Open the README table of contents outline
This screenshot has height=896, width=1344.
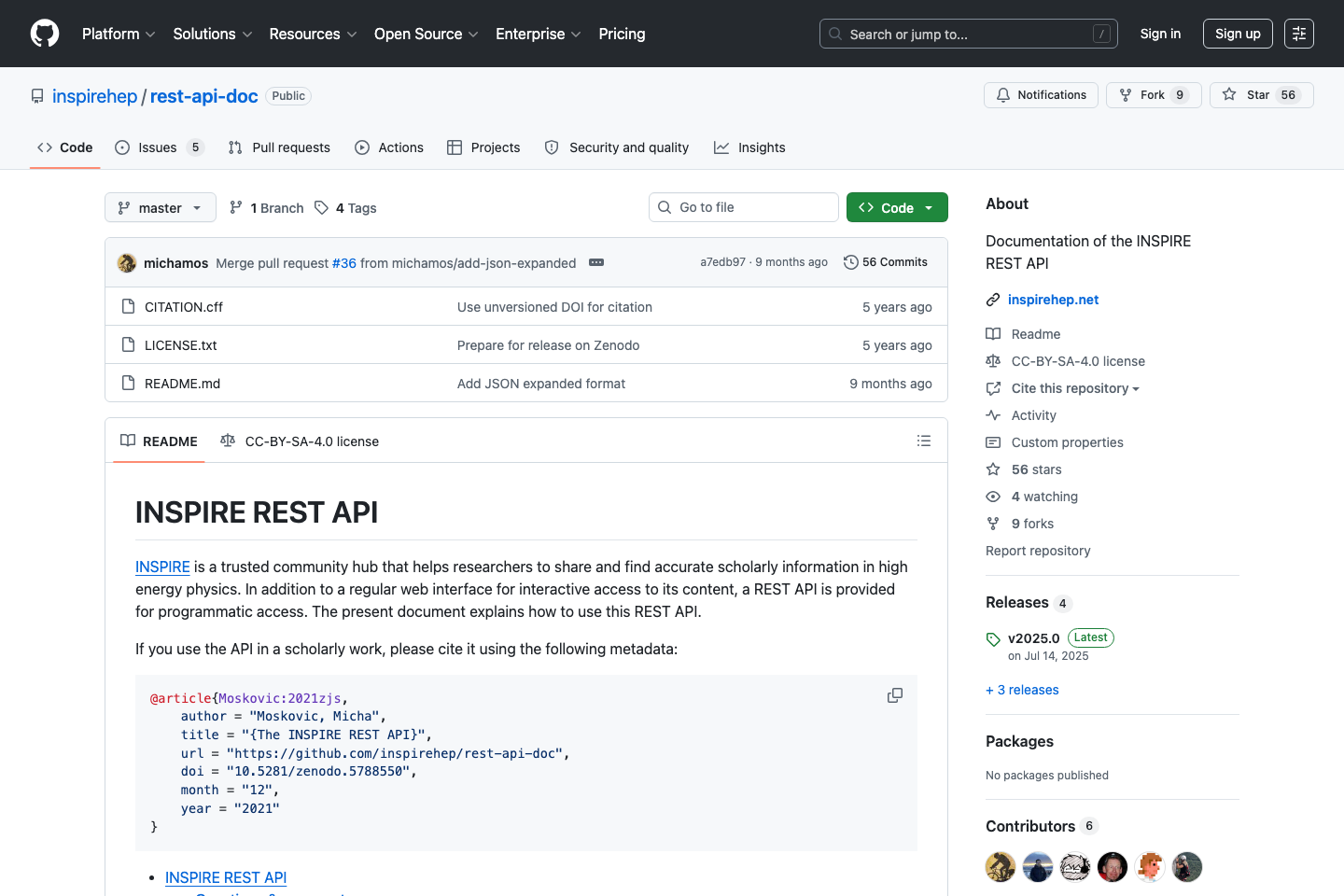tap(924, 441)
